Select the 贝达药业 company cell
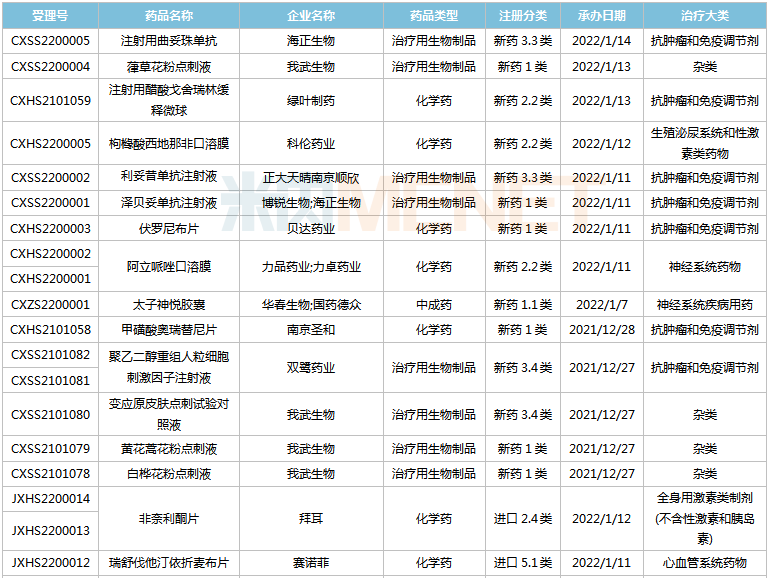 click(x=311, y=229)
